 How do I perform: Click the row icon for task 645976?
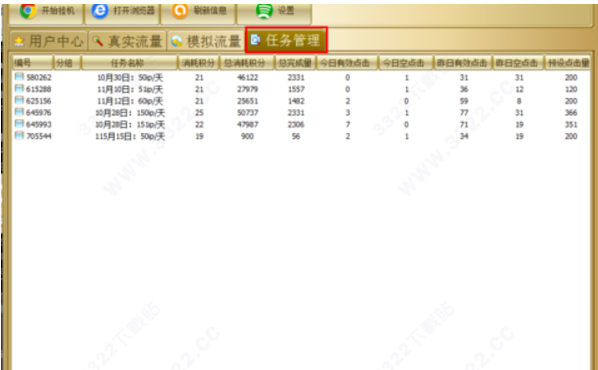click(x=19, y=113)
